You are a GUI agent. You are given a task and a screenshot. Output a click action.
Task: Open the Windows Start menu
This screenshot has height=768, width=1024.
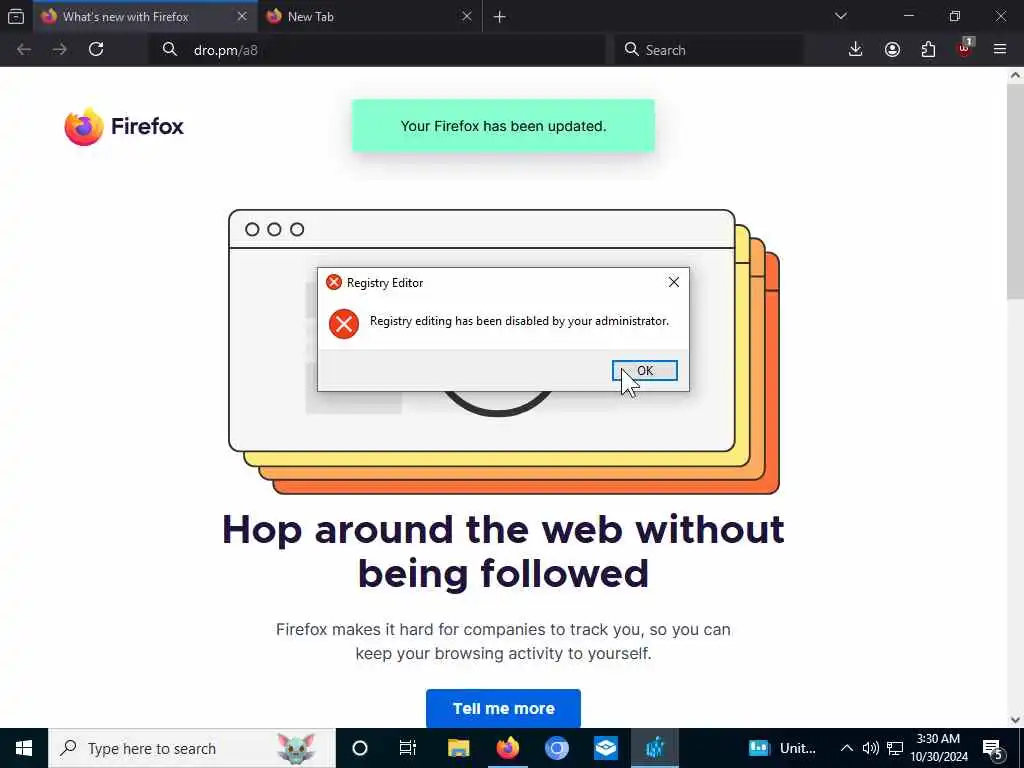(24, 748)
